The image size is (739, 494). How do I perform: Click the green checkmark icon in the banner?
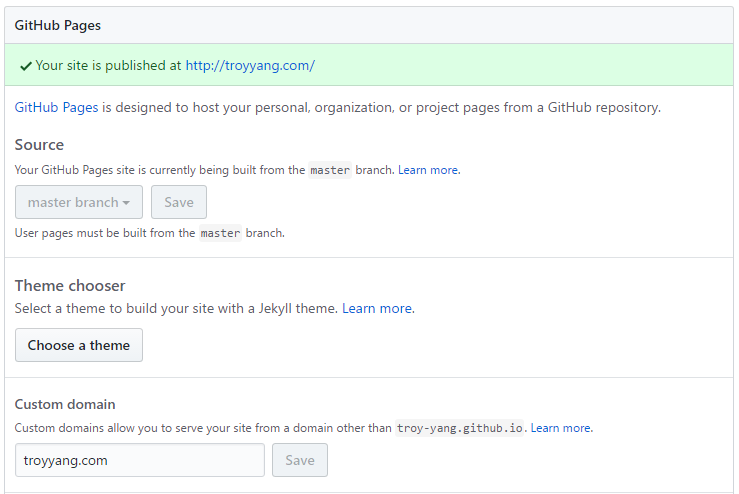coord(25,66)
